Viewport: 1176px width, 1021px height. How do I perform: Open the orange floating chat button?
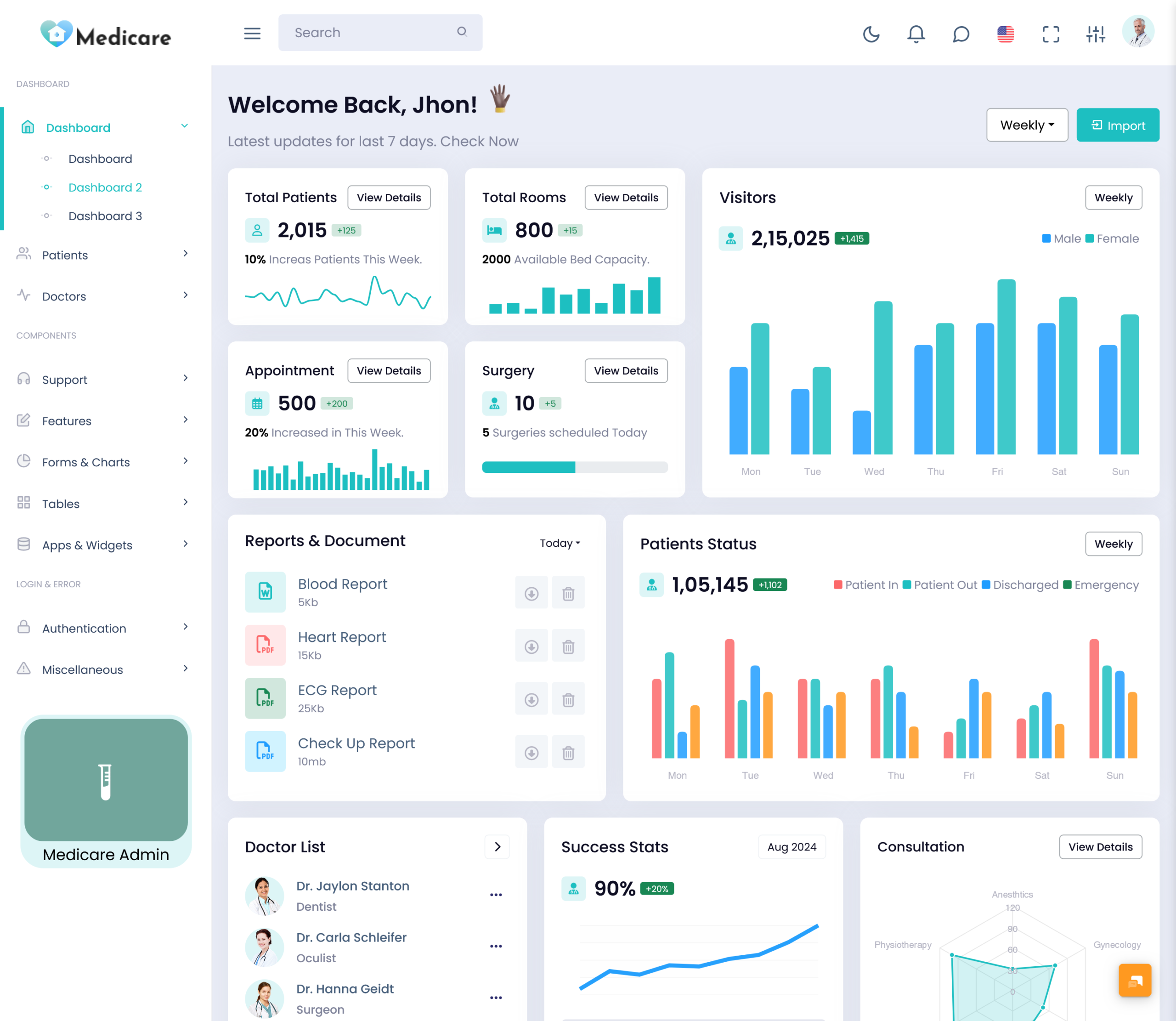coord(1135,980)
